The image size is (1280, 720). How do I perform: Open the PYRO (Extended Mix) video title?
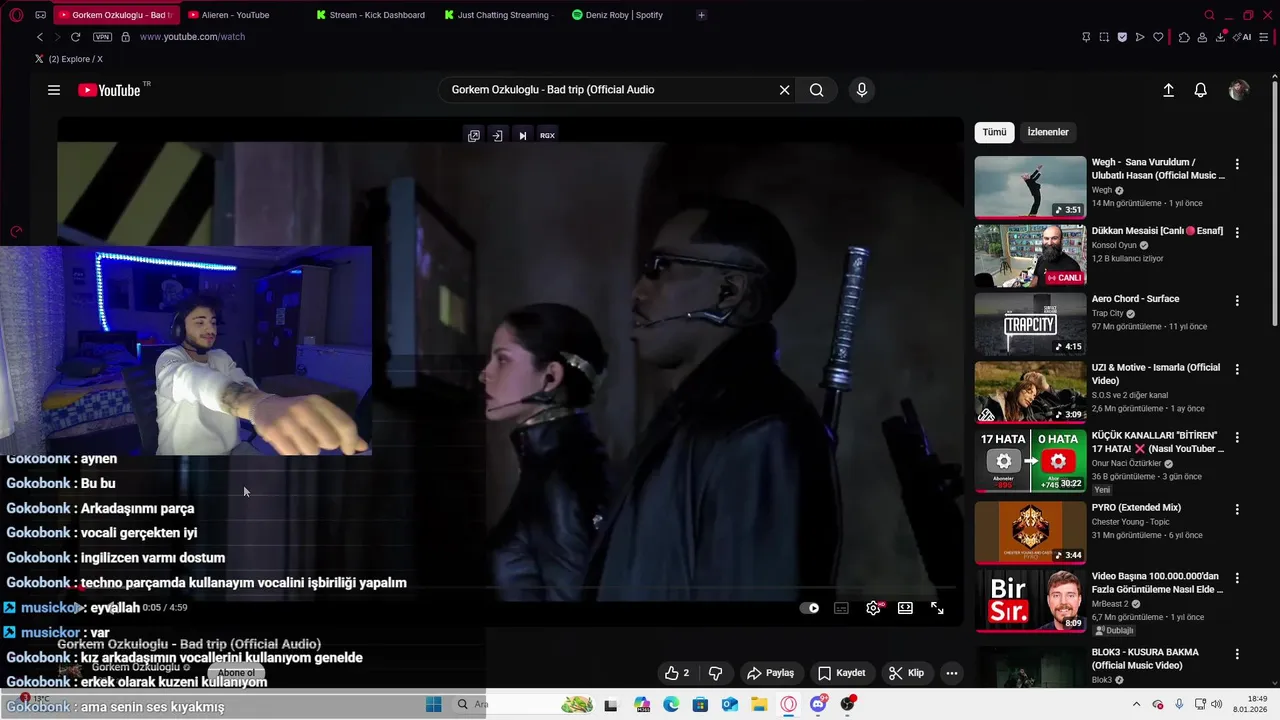tap(1136, 508)
